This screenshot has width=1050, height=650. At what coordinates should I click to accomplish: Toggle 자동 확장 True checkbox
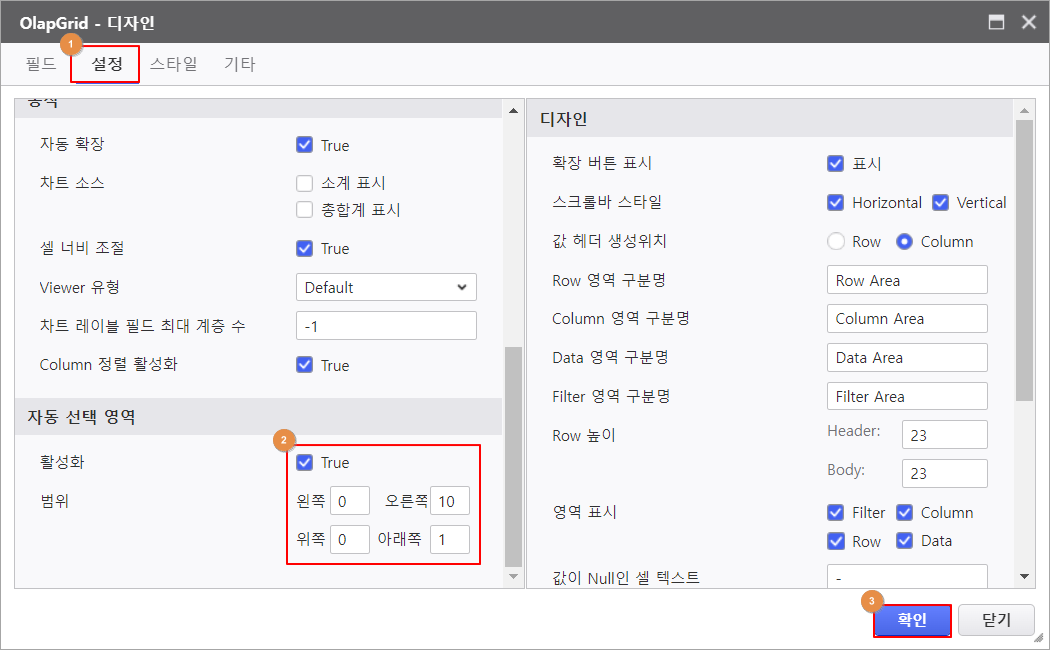point(305,145)
